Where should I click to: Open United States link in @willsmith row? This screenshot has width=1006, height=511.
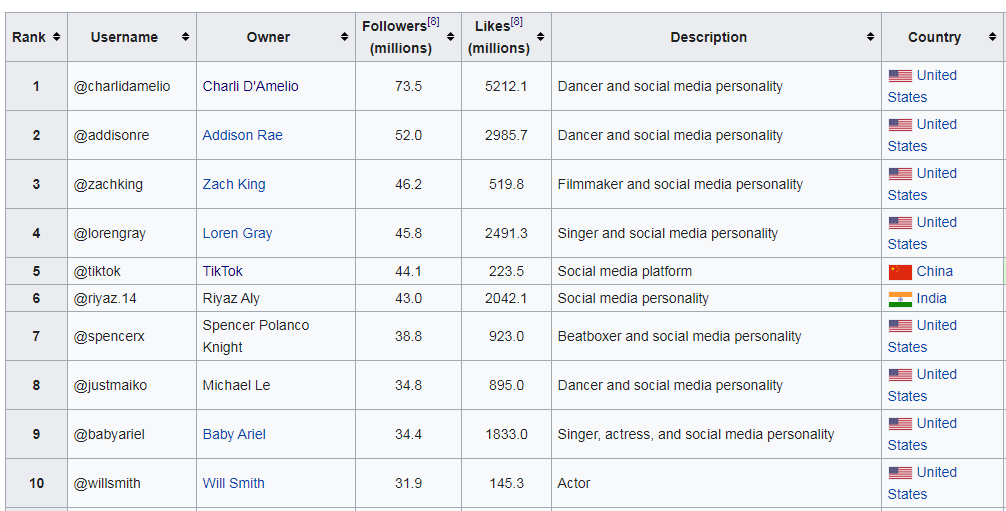click(x=923, y=483)
